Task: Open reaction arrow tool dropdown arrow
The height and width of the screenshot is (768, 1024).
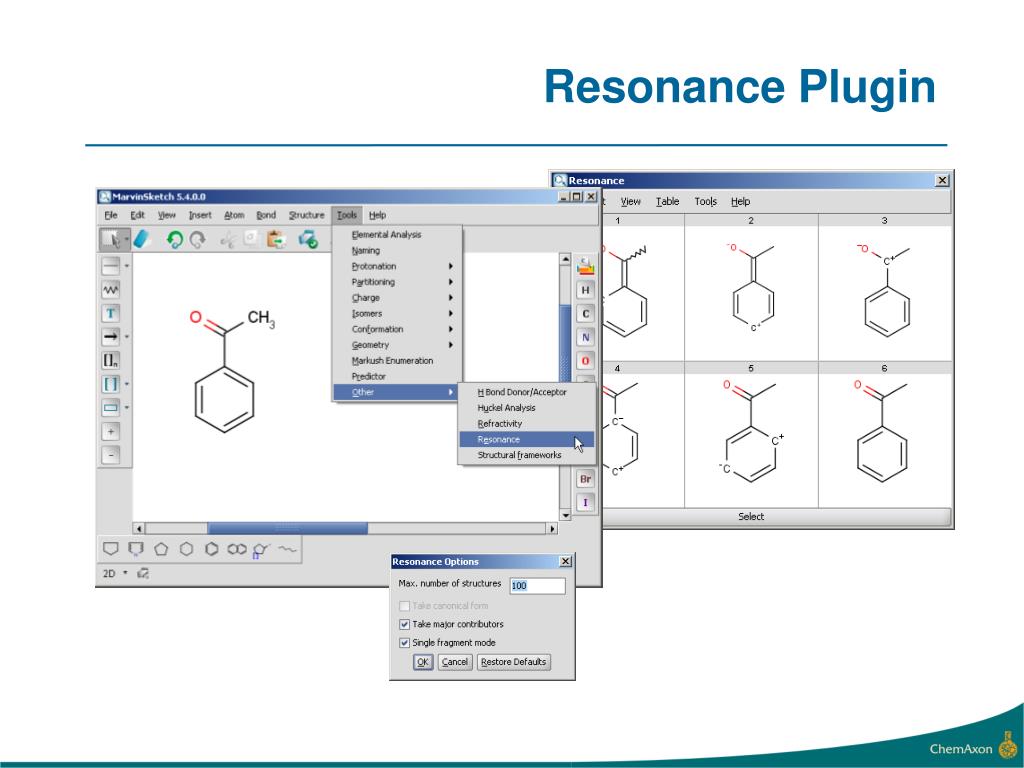Action: 127,337
